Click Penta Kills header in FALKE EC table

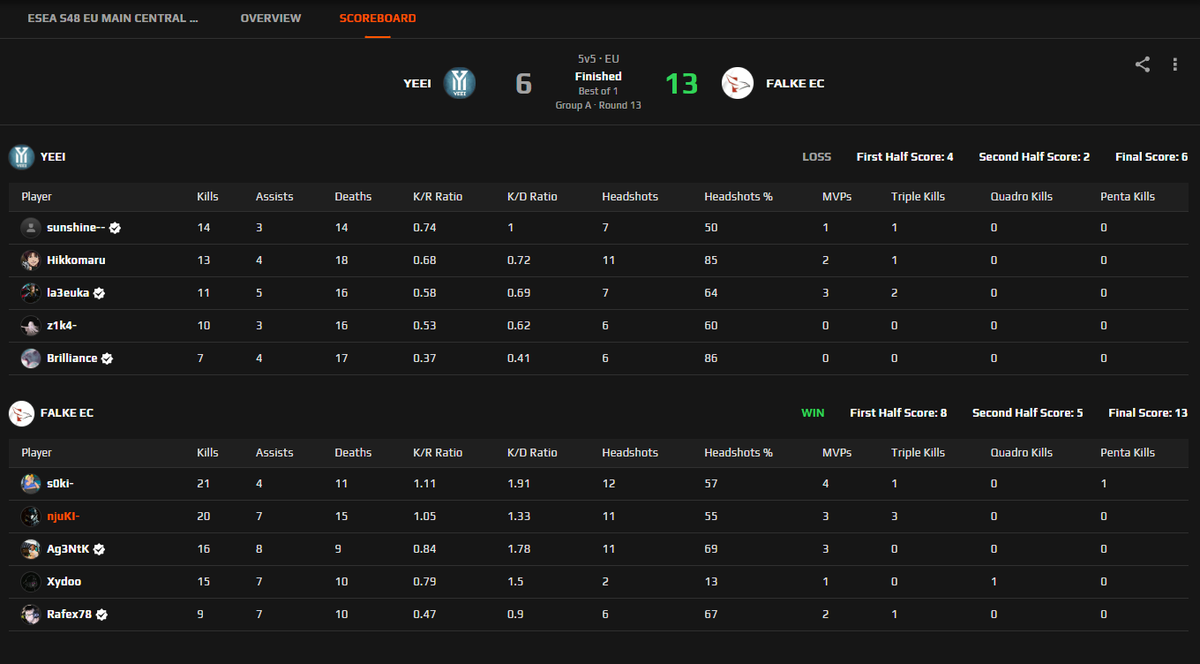[1127, 453]
